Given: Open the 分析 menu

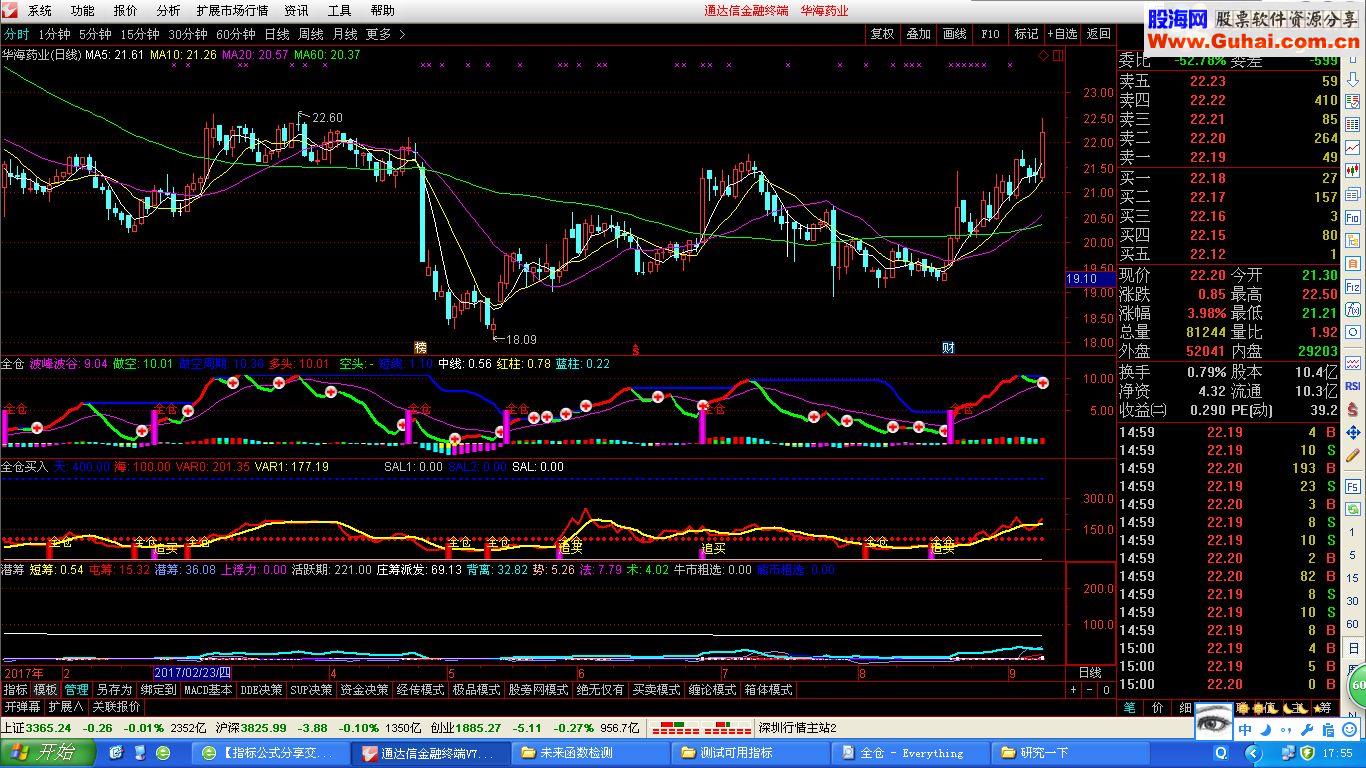Looking at the screenshot, I should tap(168, 11).
